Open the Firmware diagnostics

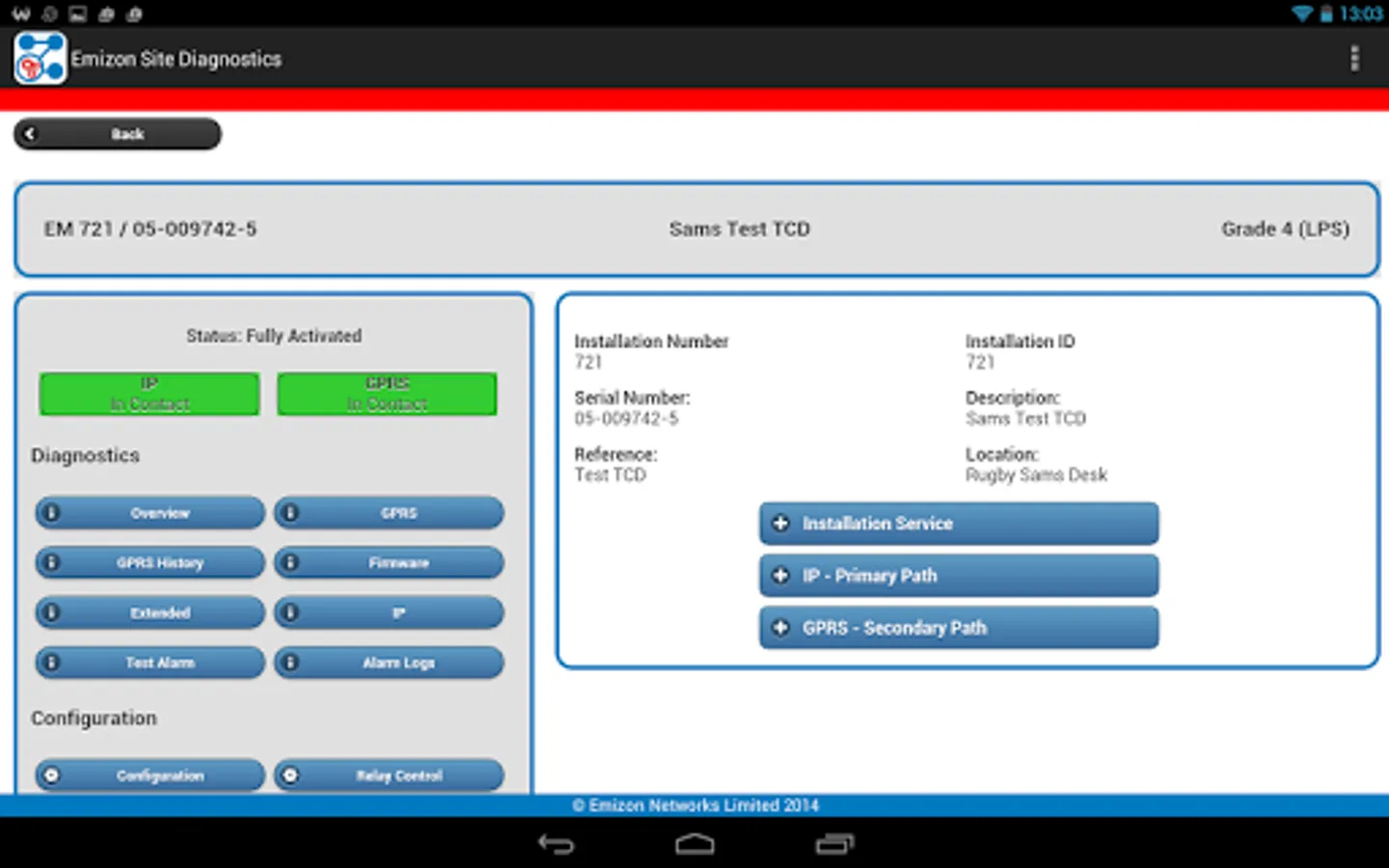pyautogui.click(x=389, y=562)
